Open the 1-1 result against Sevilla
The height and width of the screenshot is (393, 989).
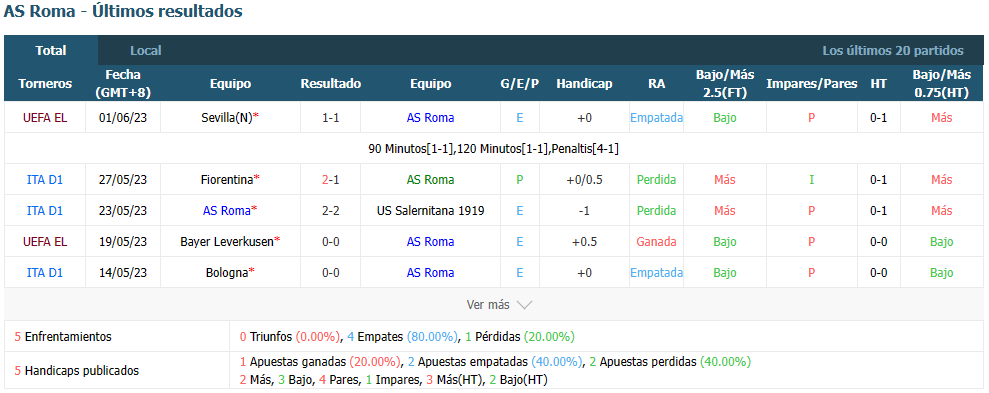[x=331, y=117]
